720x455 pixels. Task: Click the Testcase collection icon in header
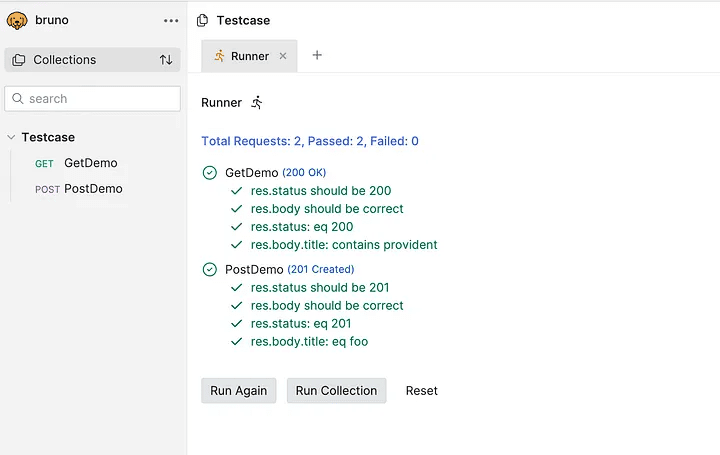click(x=202, y=21)
